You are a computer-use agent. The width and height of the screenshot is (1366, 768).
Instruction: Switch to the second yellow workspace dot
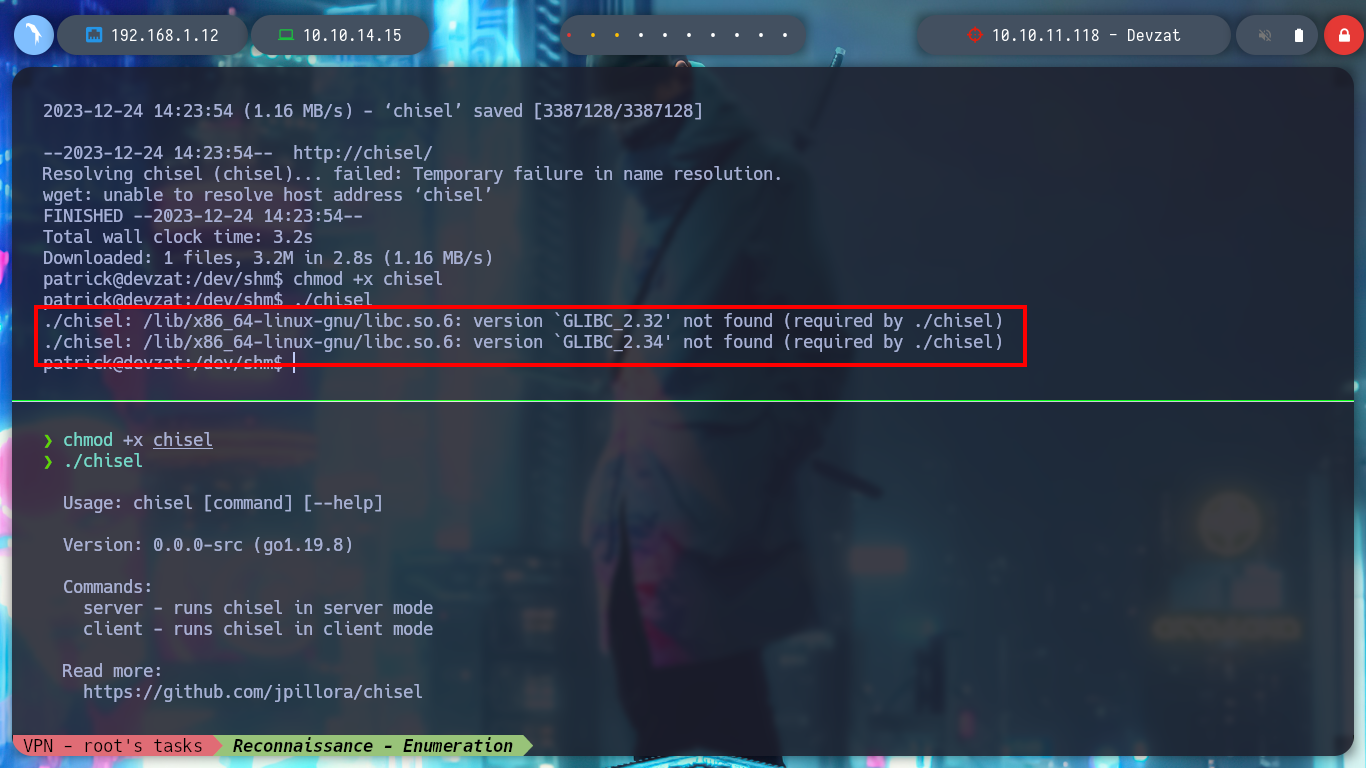[x=592, y=36]
